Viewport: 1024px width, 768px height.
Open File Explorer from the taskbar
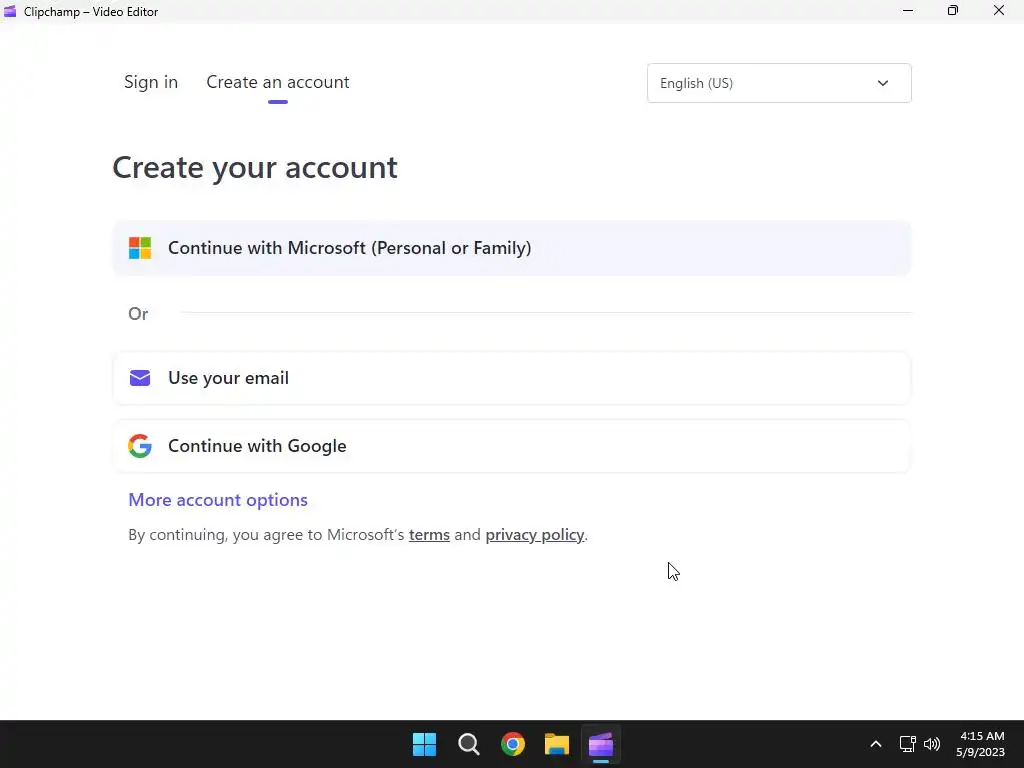[557, 744]
